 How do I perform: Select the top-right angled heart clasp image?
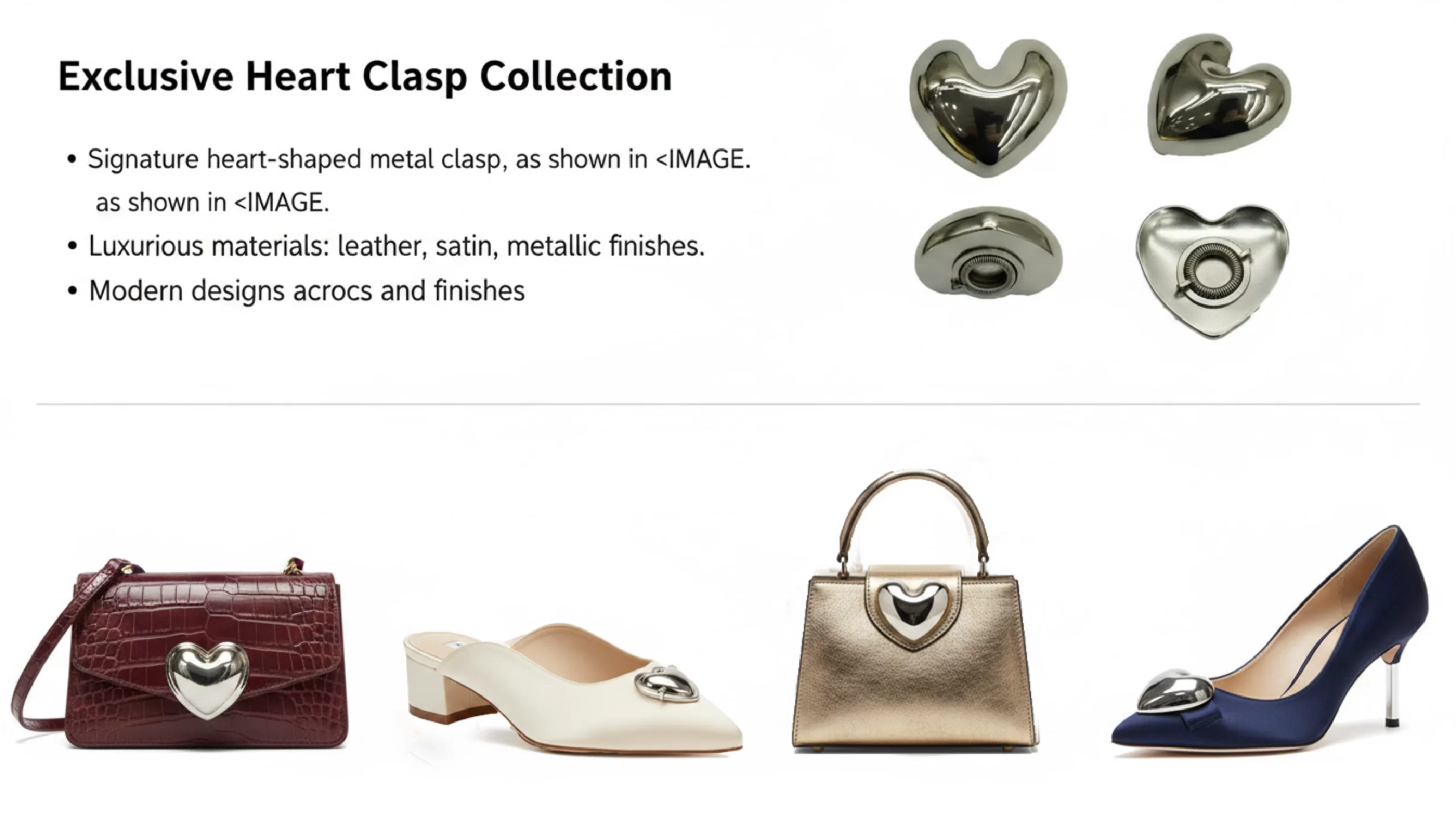[x=1218, y=95]
